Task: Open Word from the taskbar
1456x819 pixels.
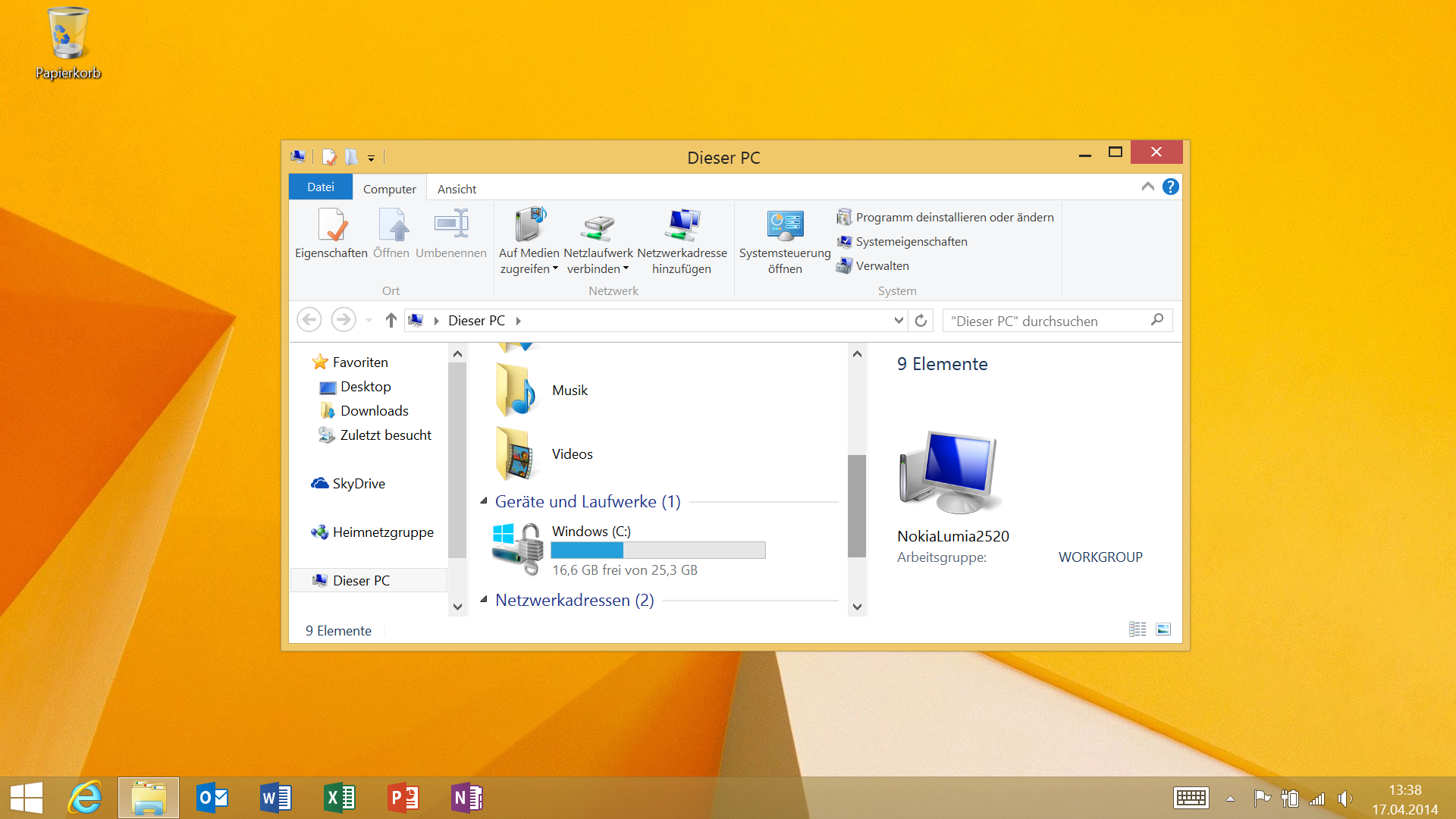Action: 275,798
